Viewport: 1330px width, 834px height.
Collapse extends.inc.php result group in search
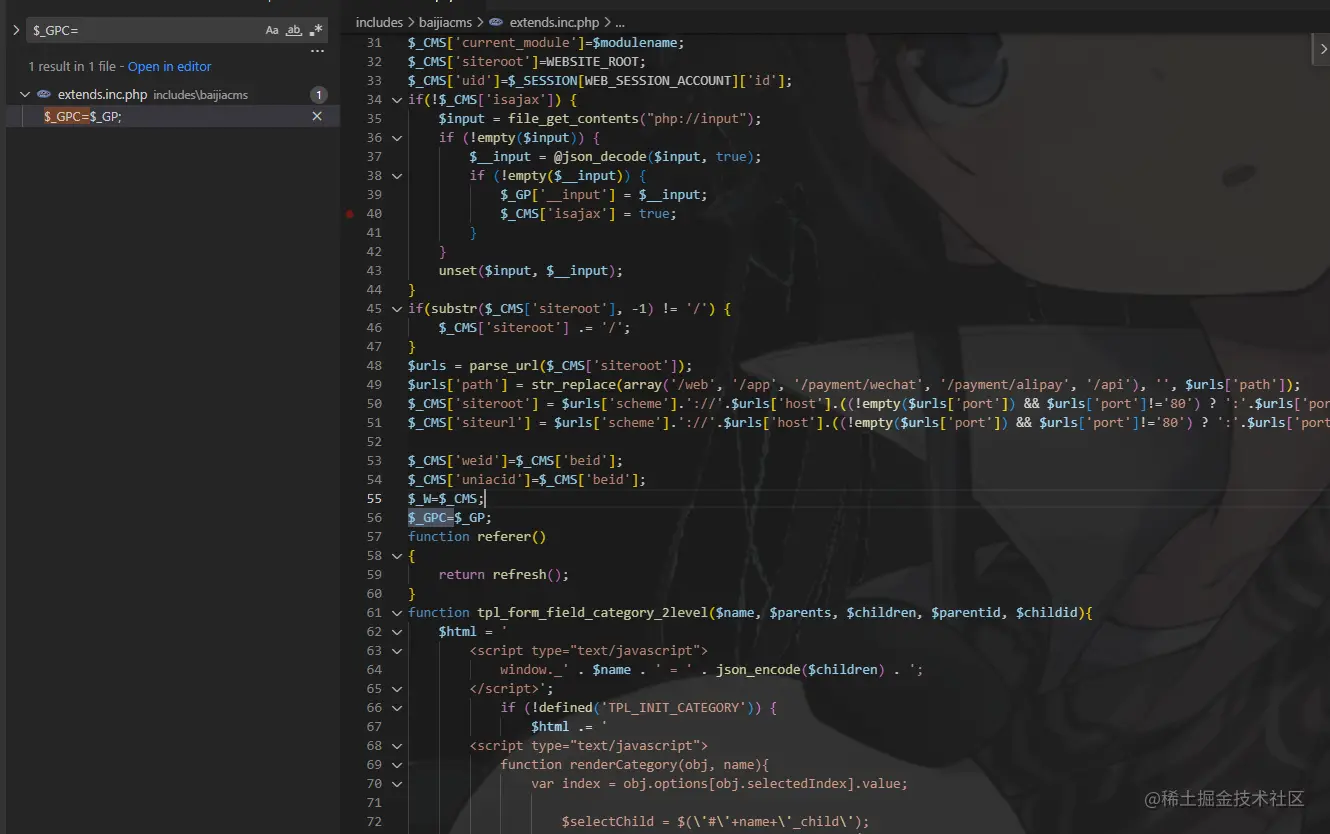click(x=25, y=95)
